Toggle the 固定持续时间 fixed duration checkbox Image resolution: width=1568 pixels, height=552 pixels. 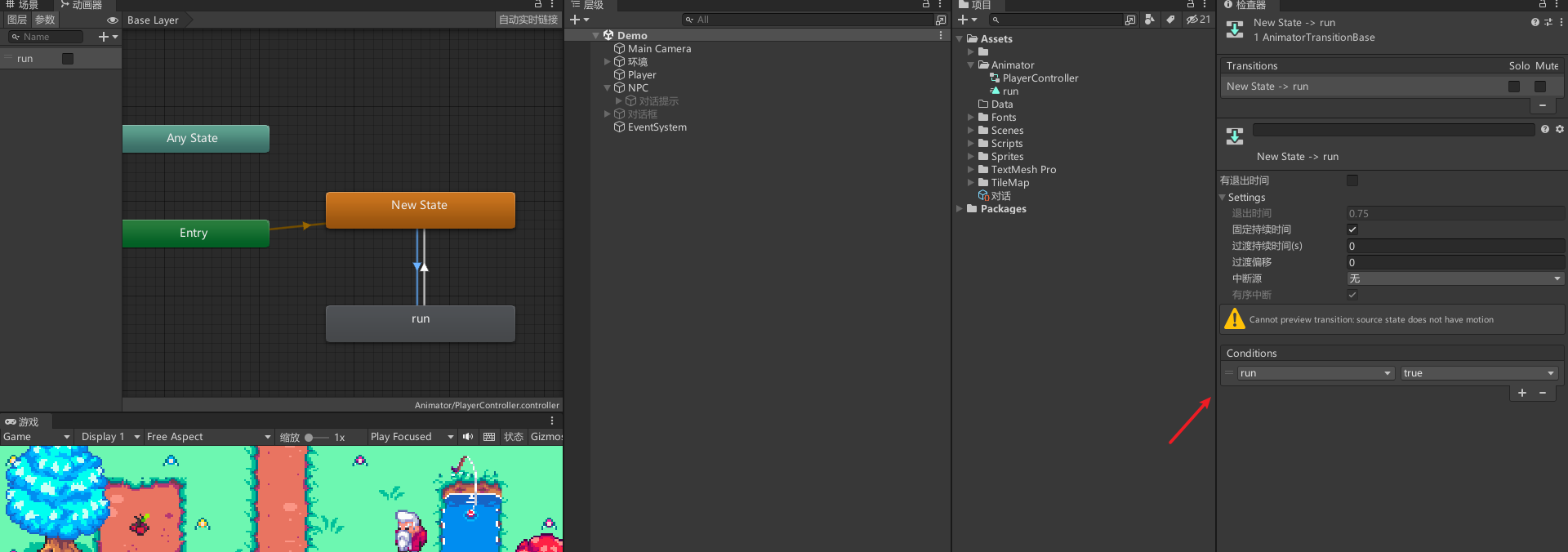pyautogui.click(x=1352, y=229)
